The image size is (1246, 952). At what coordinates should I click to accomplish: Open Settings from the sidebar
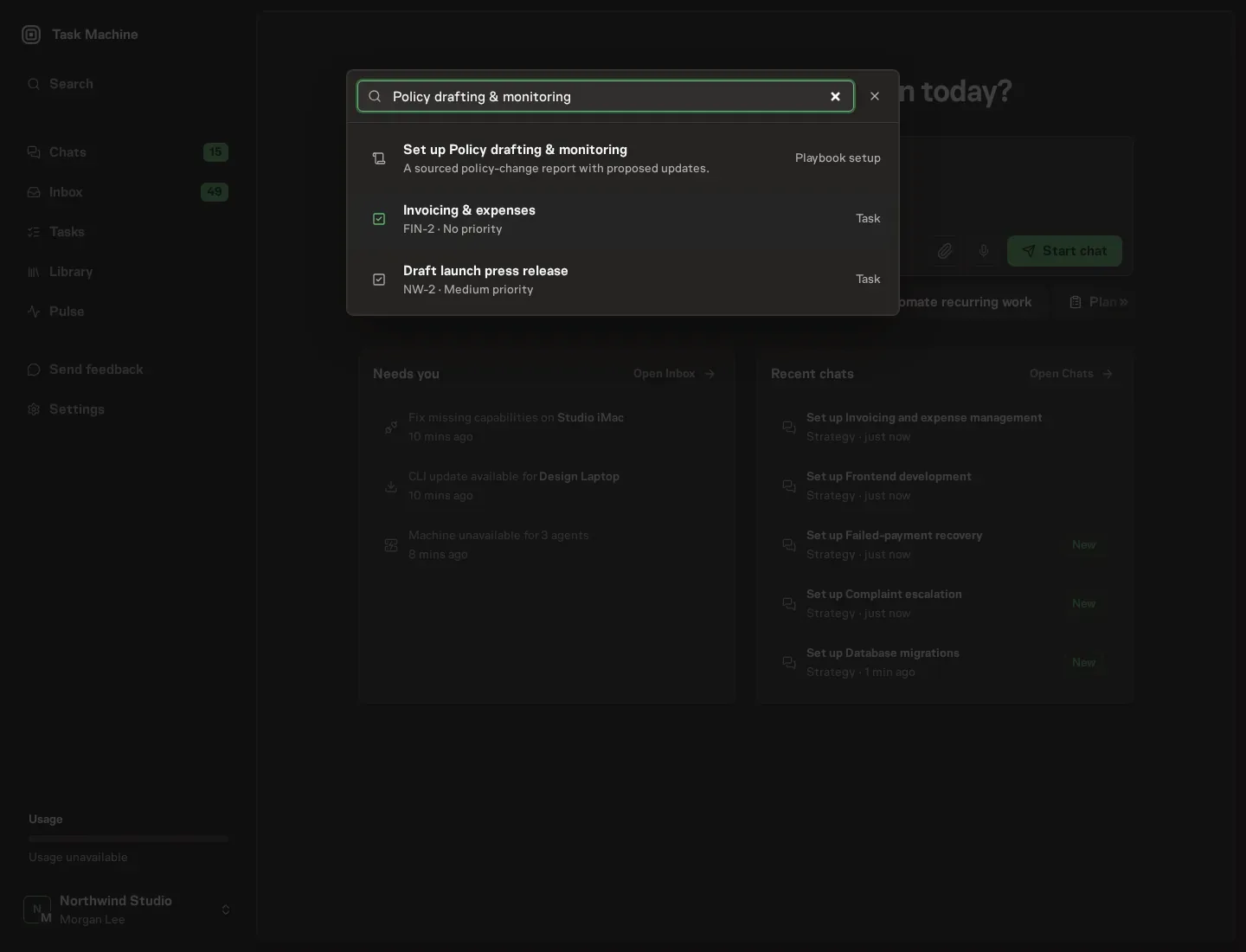point(128,409)
